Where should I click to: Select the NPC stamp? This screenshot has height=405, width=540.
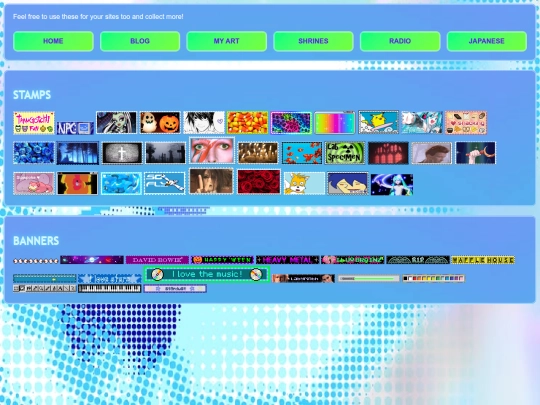75,128
